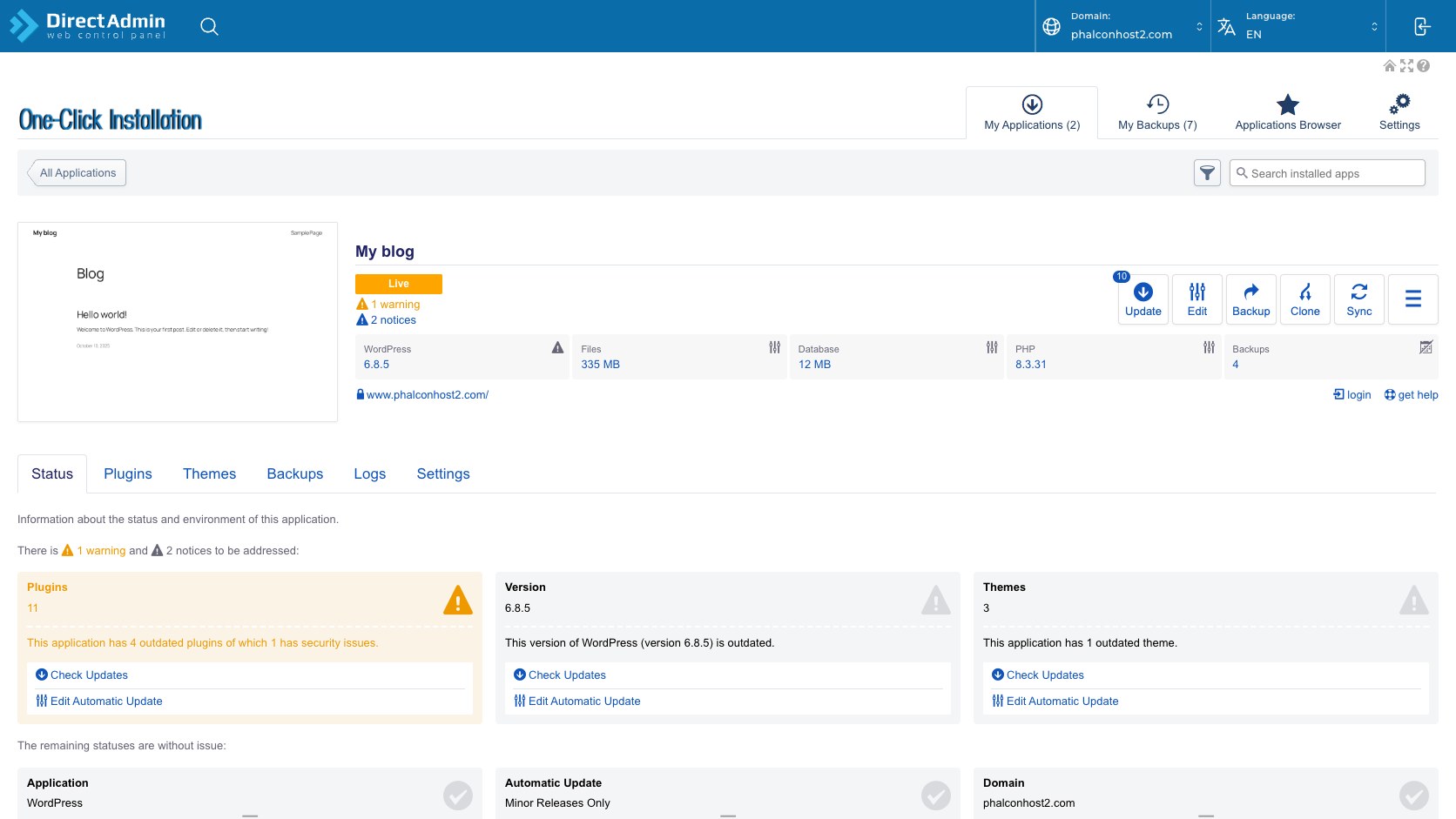
Task: Click the Update application button
Action: click(x=1143, y=299)
